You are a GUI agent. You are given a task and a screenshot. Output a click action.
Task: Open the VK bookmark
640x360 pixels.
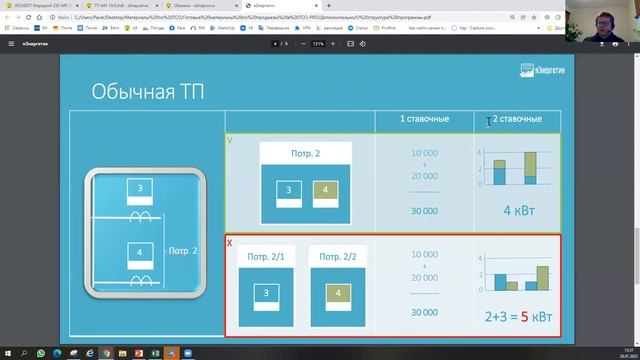(247, 28)
